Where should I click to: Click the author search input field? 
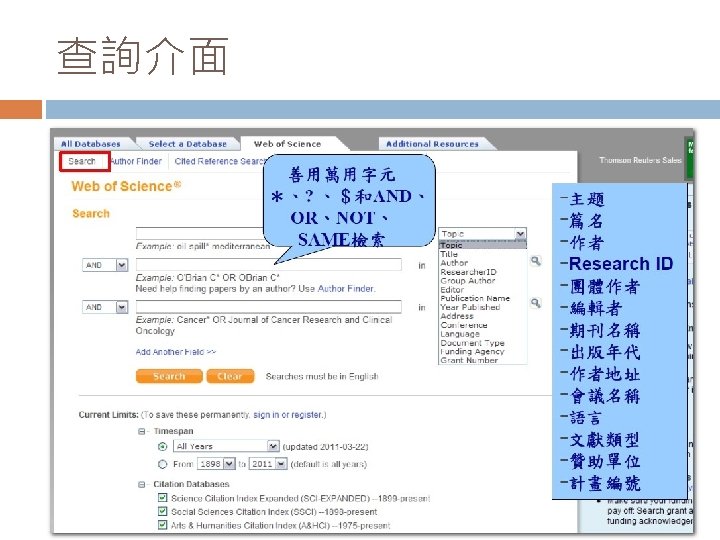point(269,264)
